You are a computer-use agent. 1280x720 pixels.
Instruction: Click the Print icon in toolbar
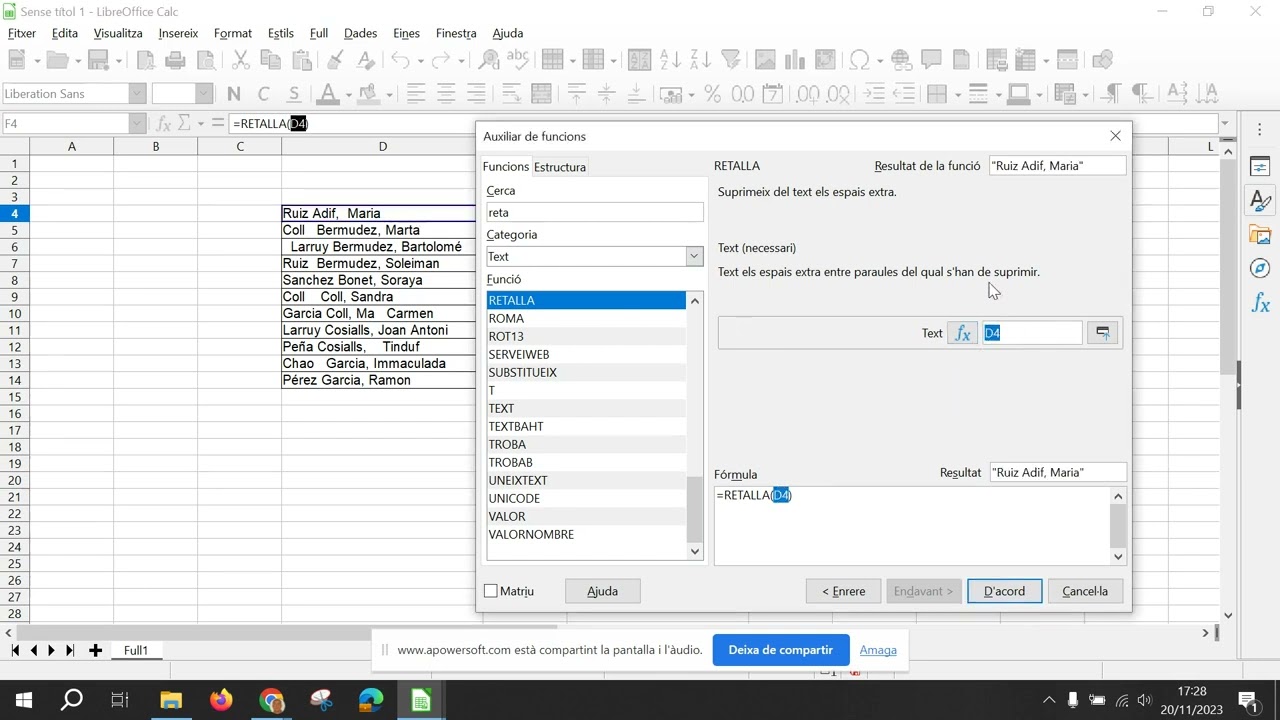176,60
